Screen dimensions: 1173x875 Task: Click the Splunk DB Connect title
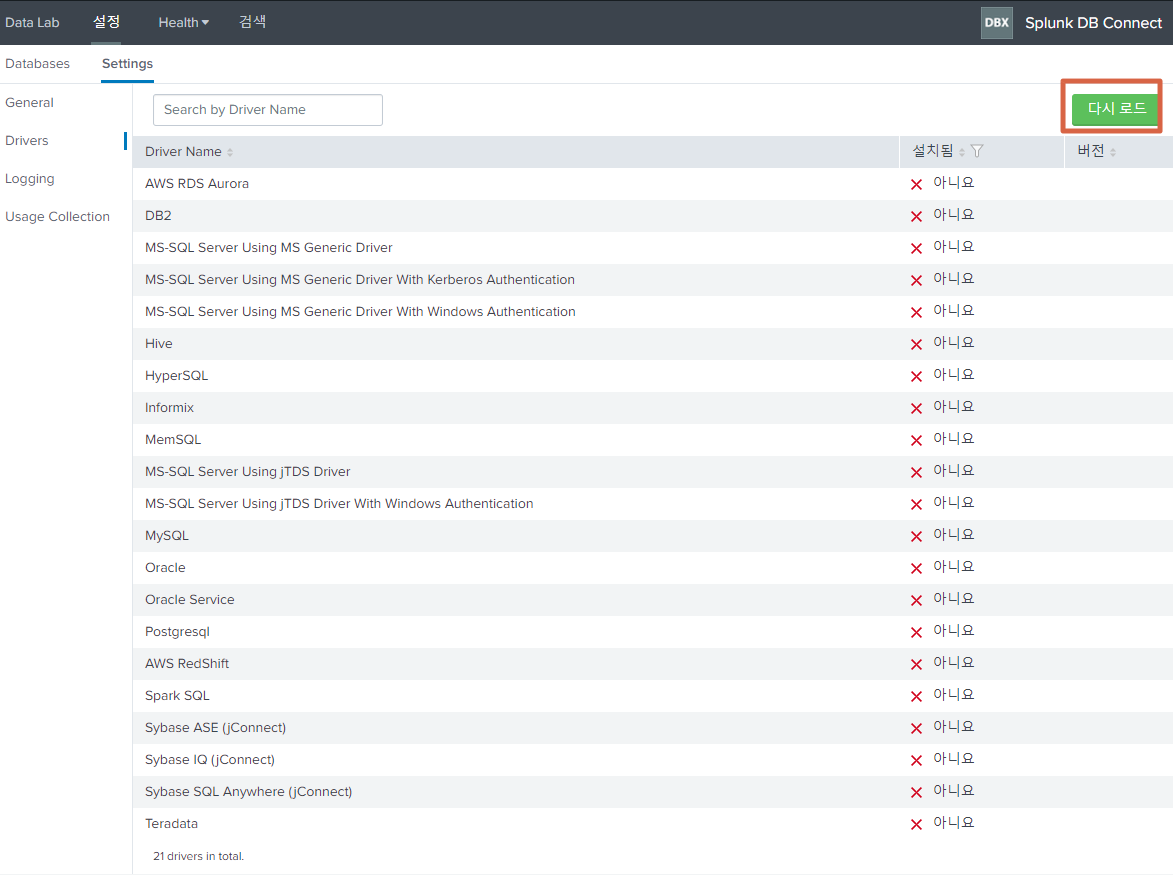pos(1093,23)
